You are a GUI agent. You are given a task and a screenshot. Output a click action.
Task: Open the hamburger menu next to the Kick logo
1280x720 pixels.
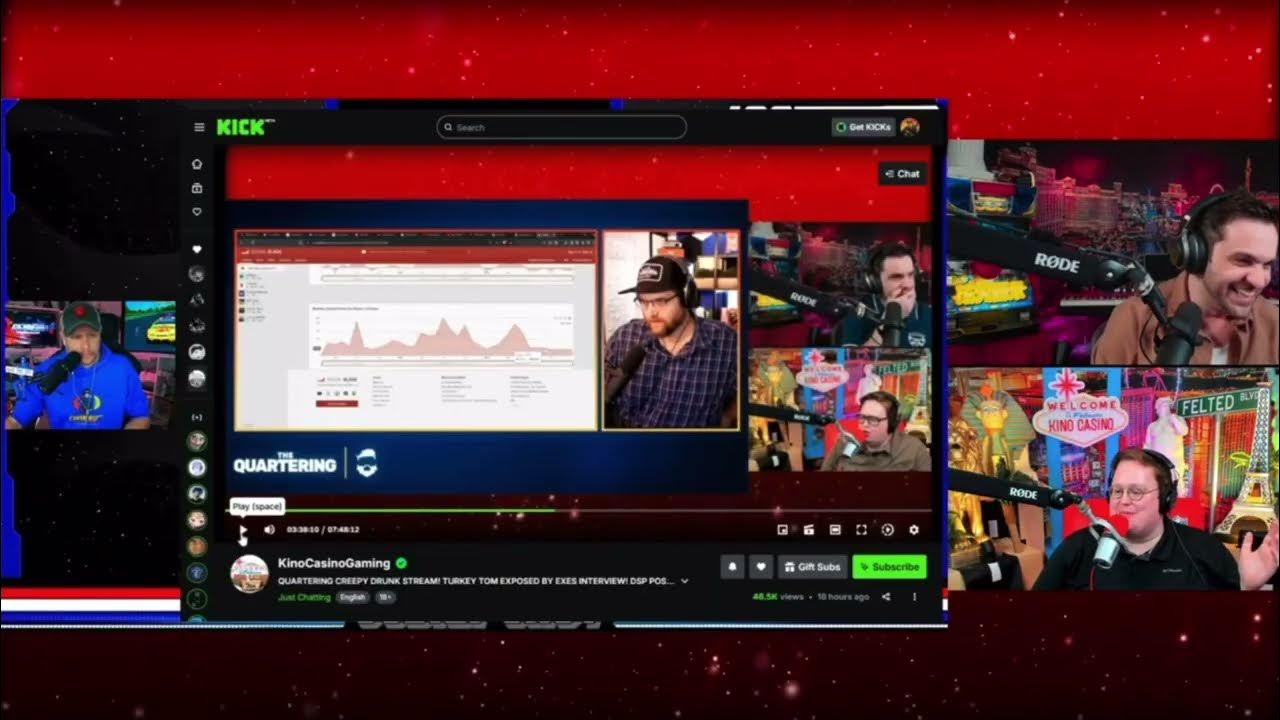[x=199, y=127]
